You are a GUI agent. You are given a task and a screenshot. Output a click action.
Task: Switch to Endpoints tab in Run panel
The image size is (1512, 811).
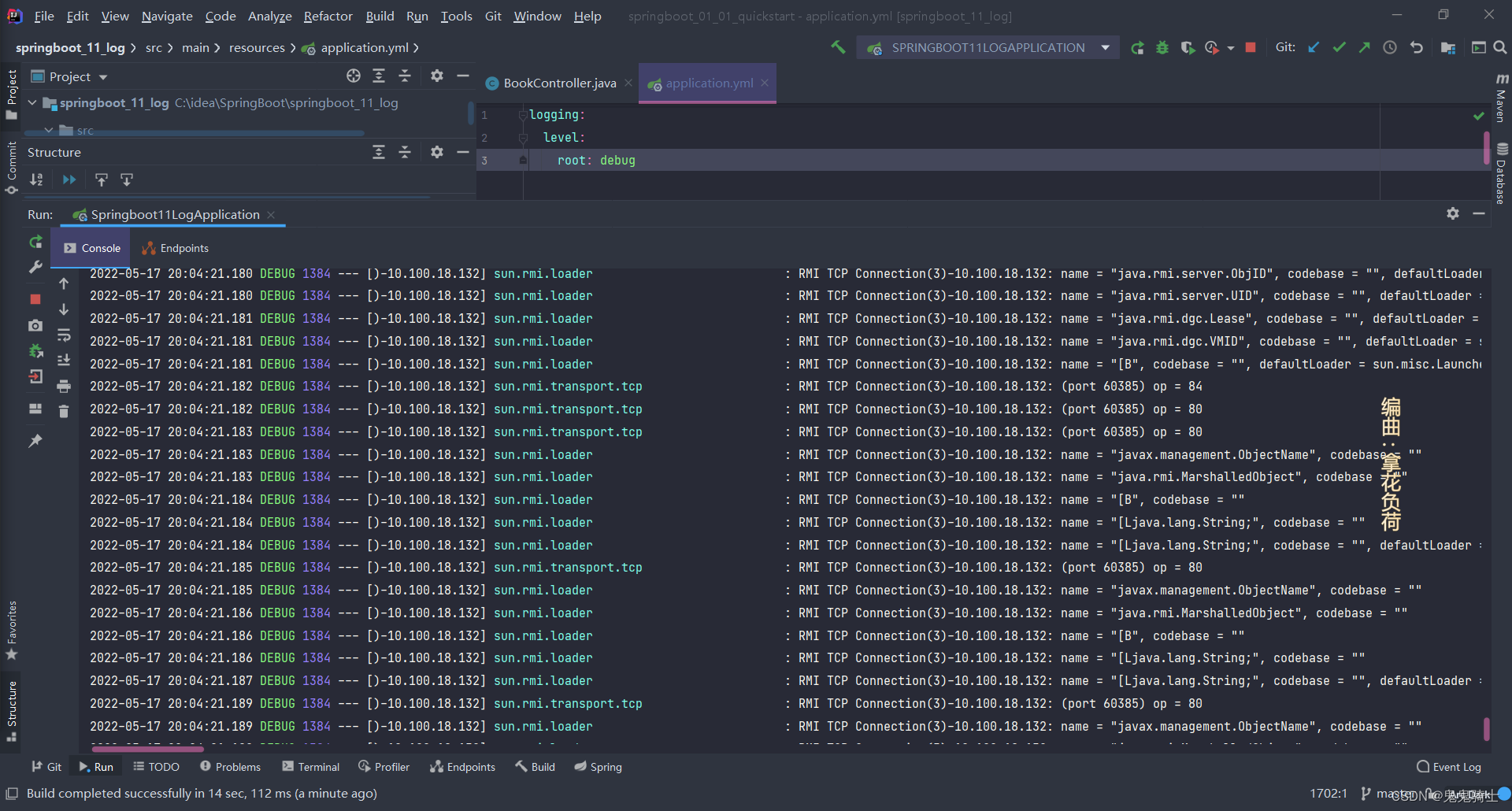click(x=176, y=248)
